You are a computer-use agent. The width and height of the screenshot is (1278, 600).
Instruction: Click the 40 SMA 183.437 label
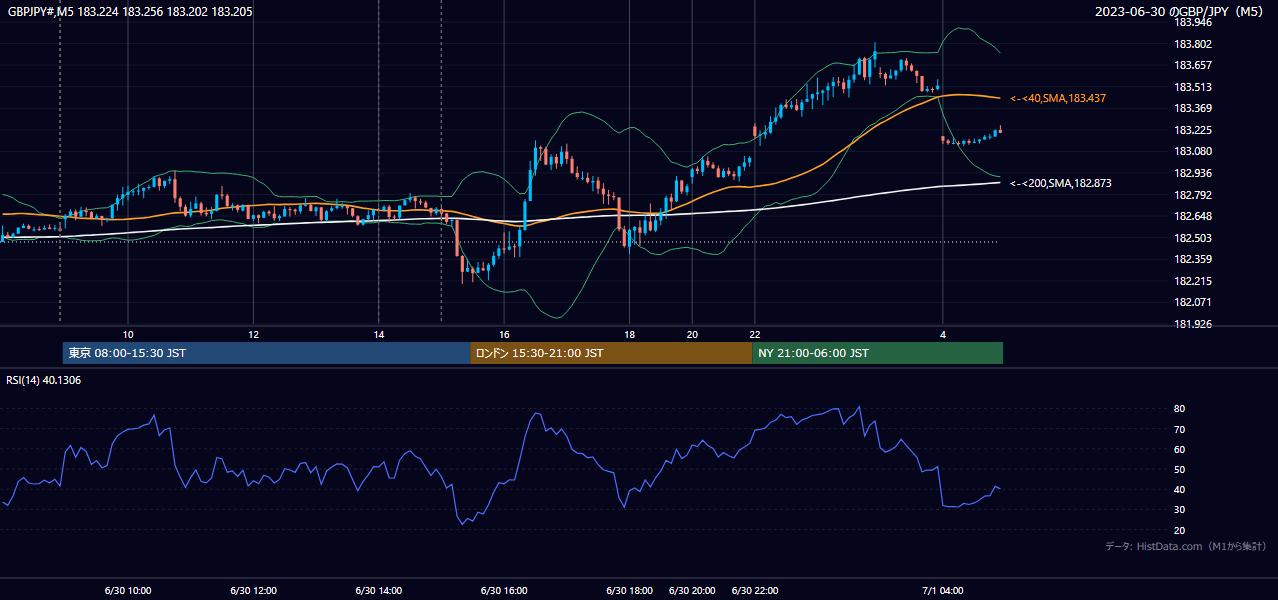click(x=1057, y=98)
